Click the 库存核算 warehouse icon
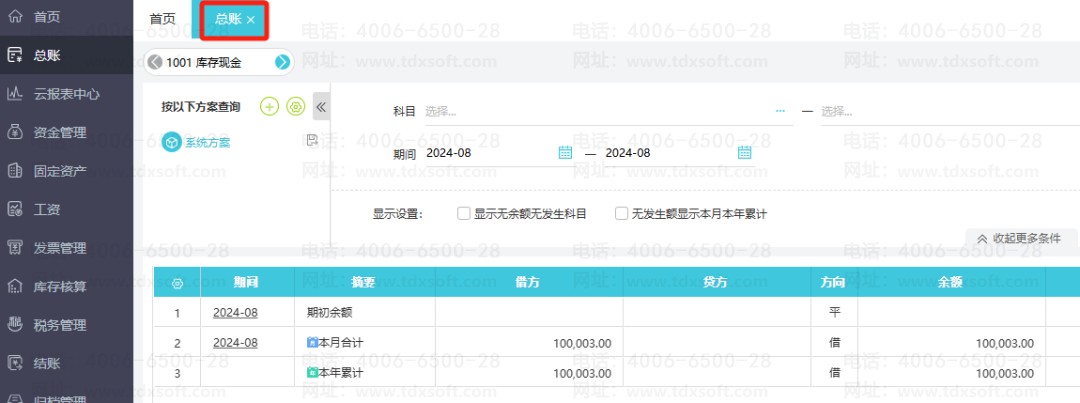The image size is (1080, 403). [x=15, y=287]
